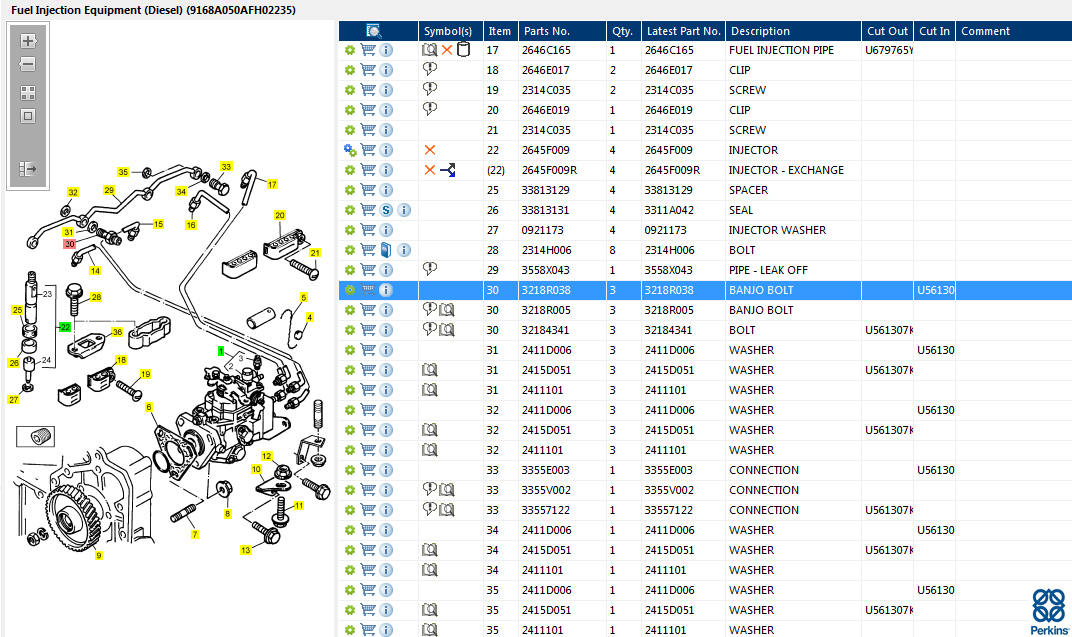Viewport: 1072px width, 637px height.
Task: Click callout 9 near the gear
Action: click(x=98, y=556)
